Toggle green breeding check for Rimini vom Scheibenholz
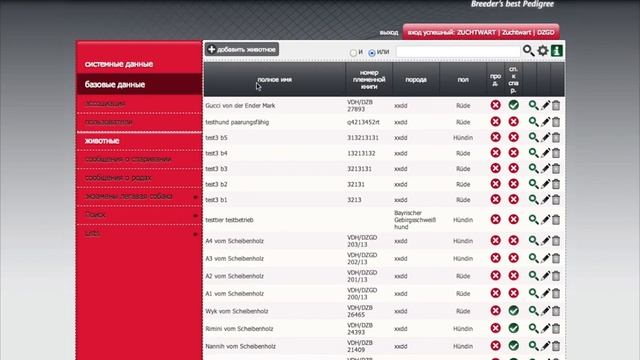Viewport: 640px width, 360px height. click(513, 328)
